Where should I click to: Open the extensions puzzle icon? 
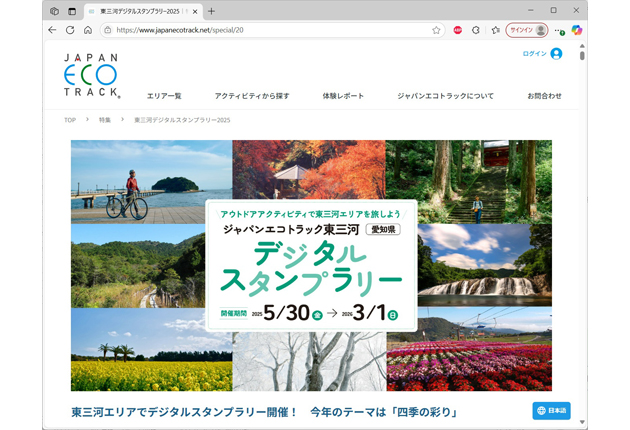(x=476, y=30)
